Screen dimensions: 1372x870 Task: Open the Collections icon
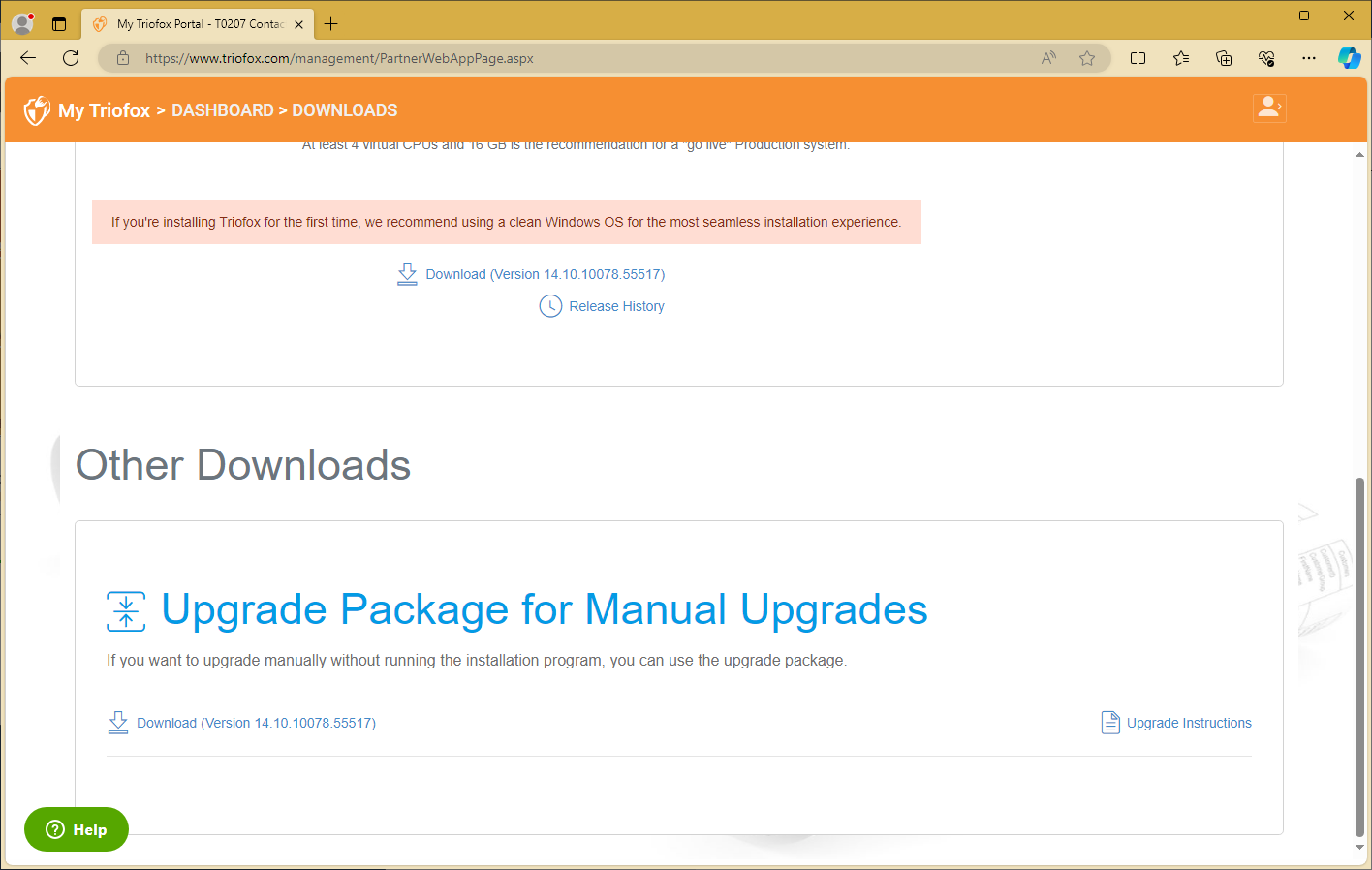(1224, 58)
